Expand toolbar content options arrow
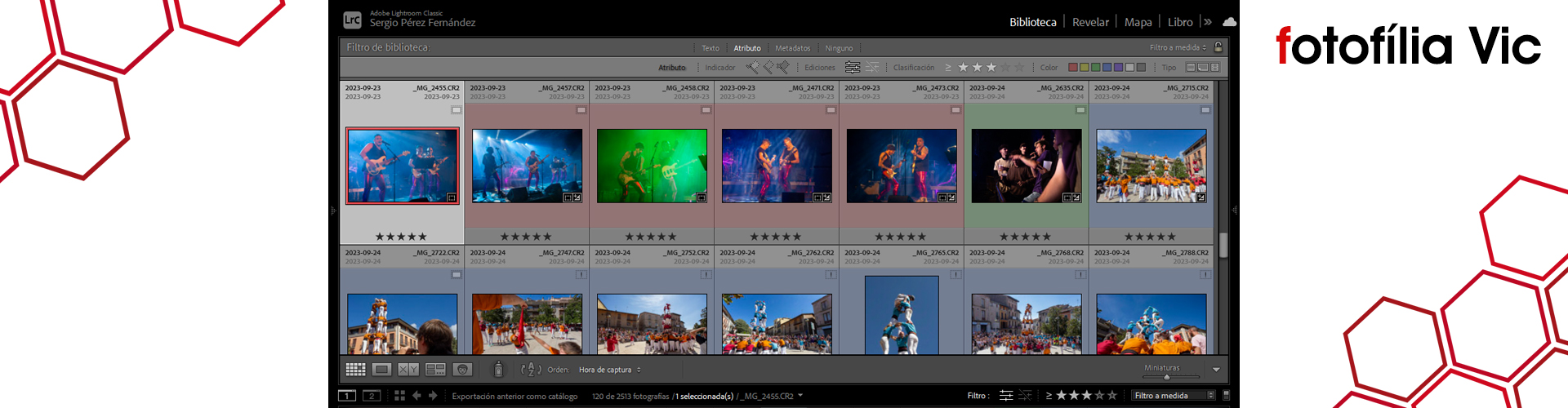The height and width of the screenshot is (408, 1568). click(x=1216, y=370)
